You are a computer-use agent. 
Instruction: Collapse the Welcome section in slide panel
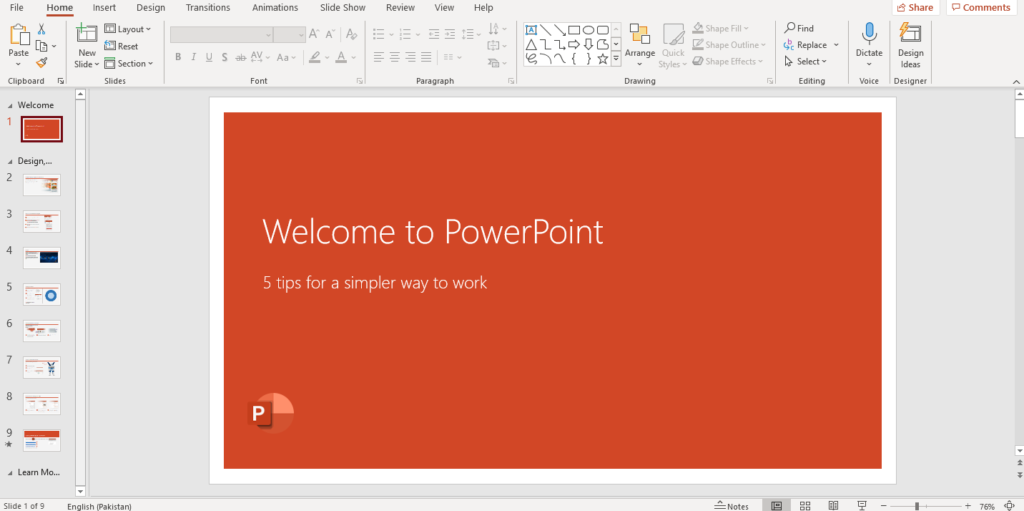coord(11,105)
